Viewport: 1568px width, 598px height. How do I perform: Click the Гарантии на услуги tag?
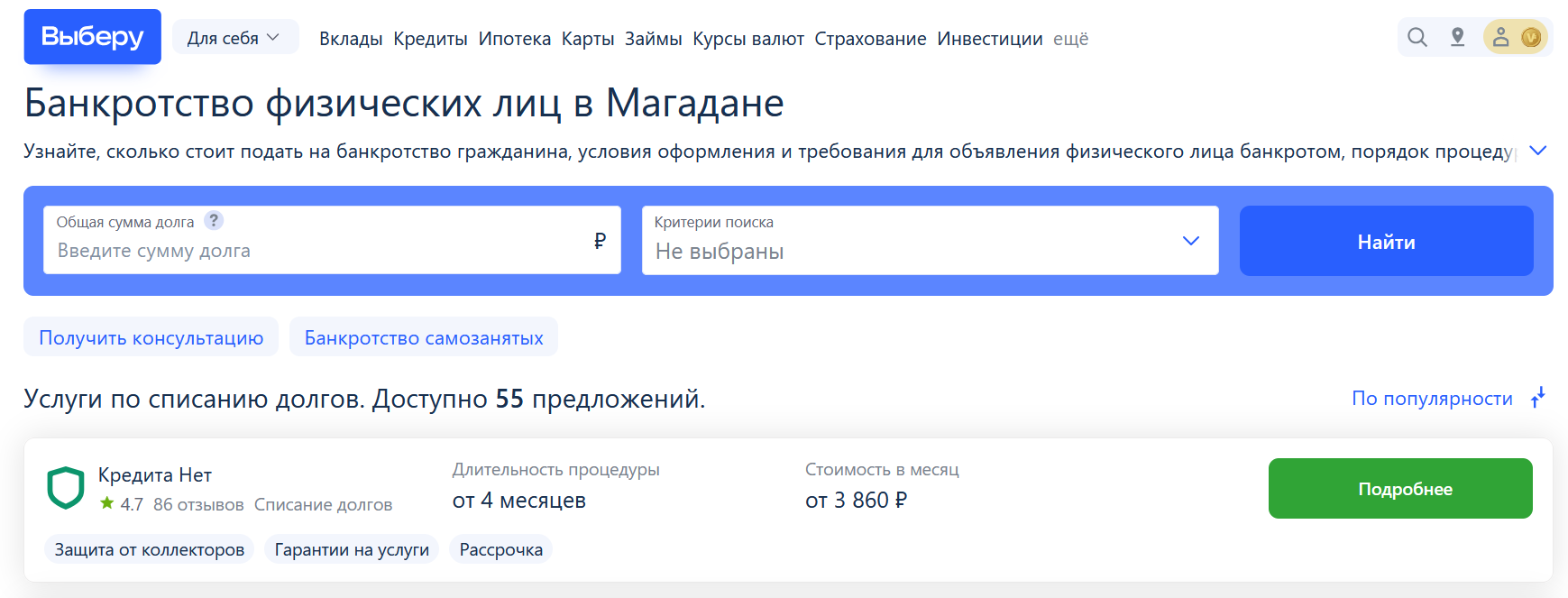[x=352, y=549]
